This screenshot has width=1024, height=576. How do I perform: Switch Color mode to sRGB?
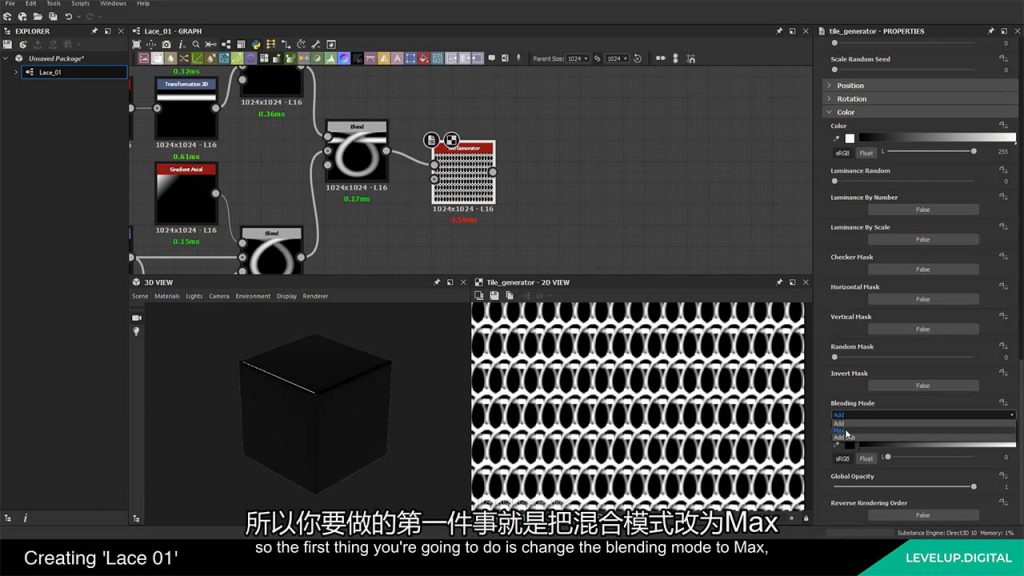pos(842,153)
